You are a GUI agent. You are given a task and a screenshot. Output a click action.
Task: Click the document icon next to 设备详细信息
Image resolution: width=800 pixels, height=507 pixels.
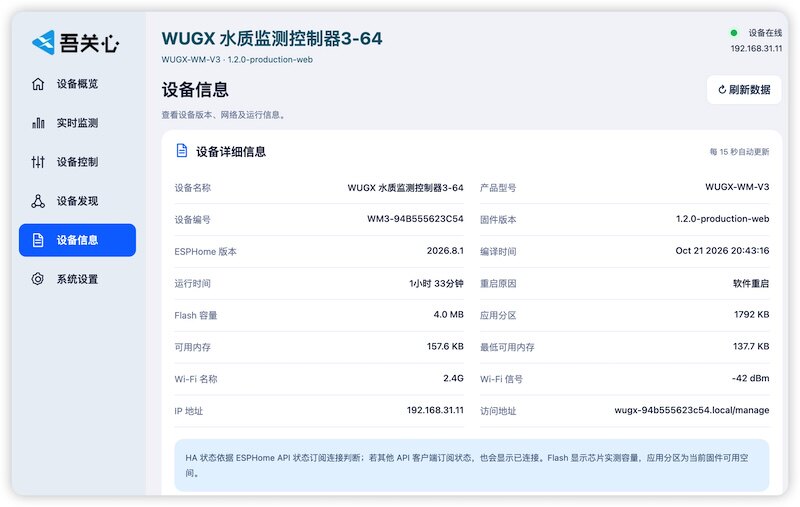pyautogui.click(x=182, y=150)
